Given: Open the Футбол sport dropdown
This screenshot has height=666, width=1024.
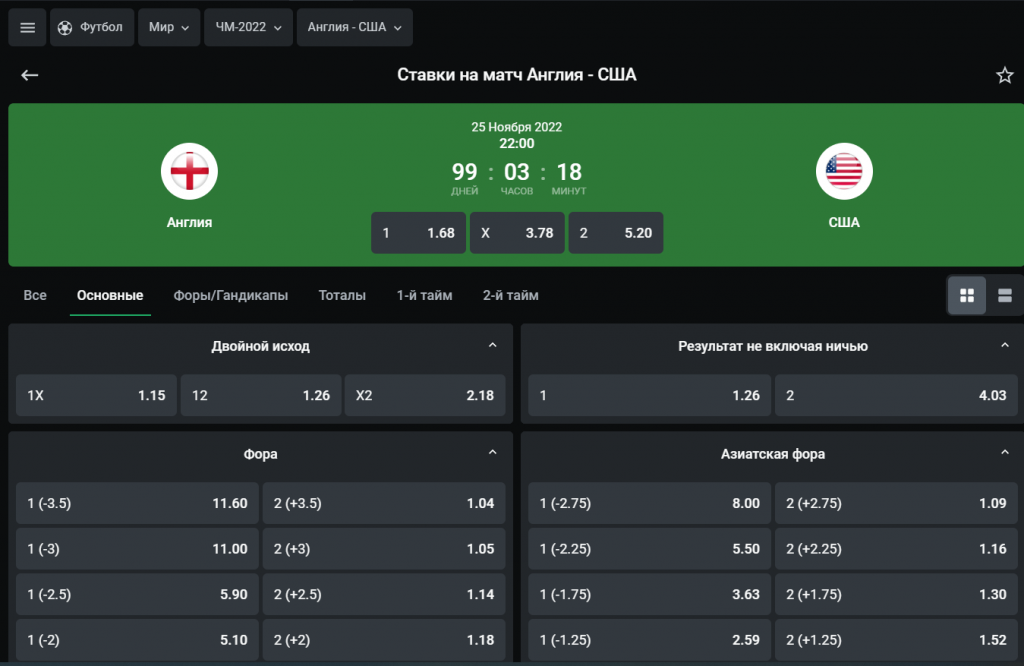Looking at the screenshot, I should pyautogui.click(x=91, y=28).
